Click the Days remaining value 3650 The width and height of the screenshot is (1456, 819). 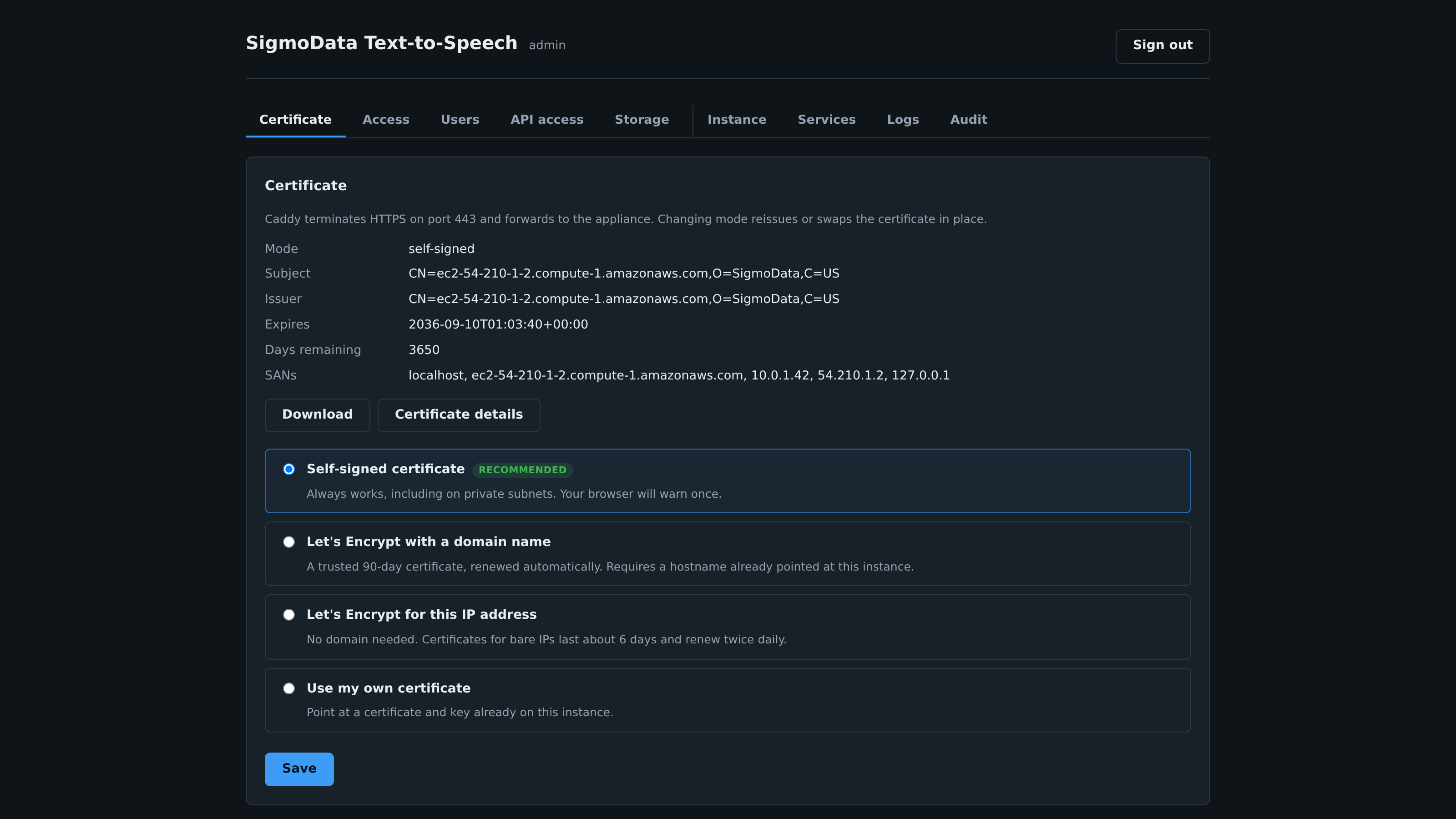424,350
